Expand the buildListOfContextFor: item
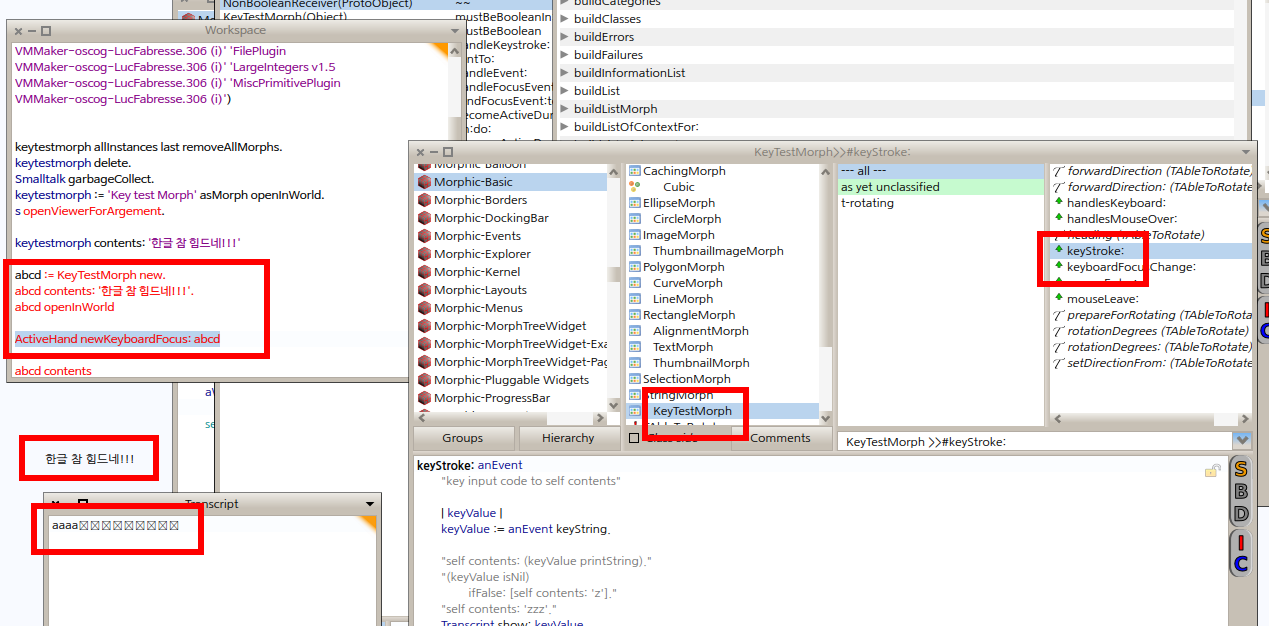1269x626 pixels. [x=564, y=127]
